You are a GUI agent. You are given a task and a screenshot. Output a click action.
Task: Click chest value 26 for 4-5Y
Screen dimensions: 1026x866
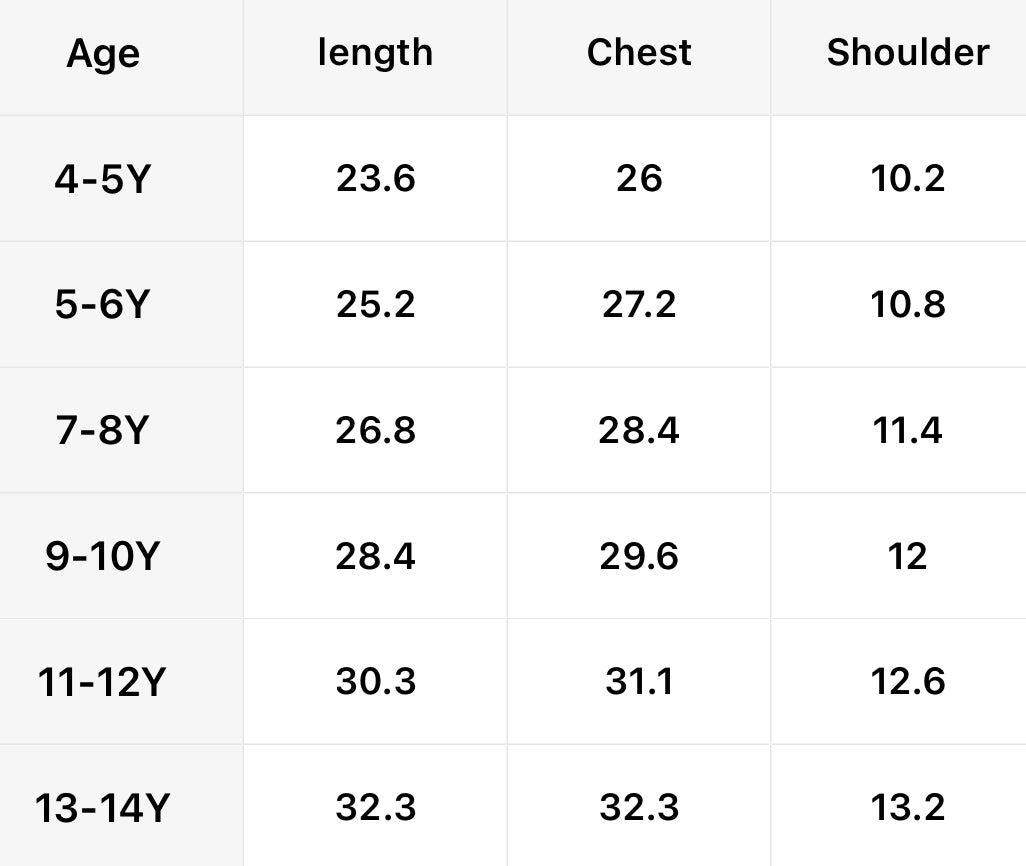[639, 179]
